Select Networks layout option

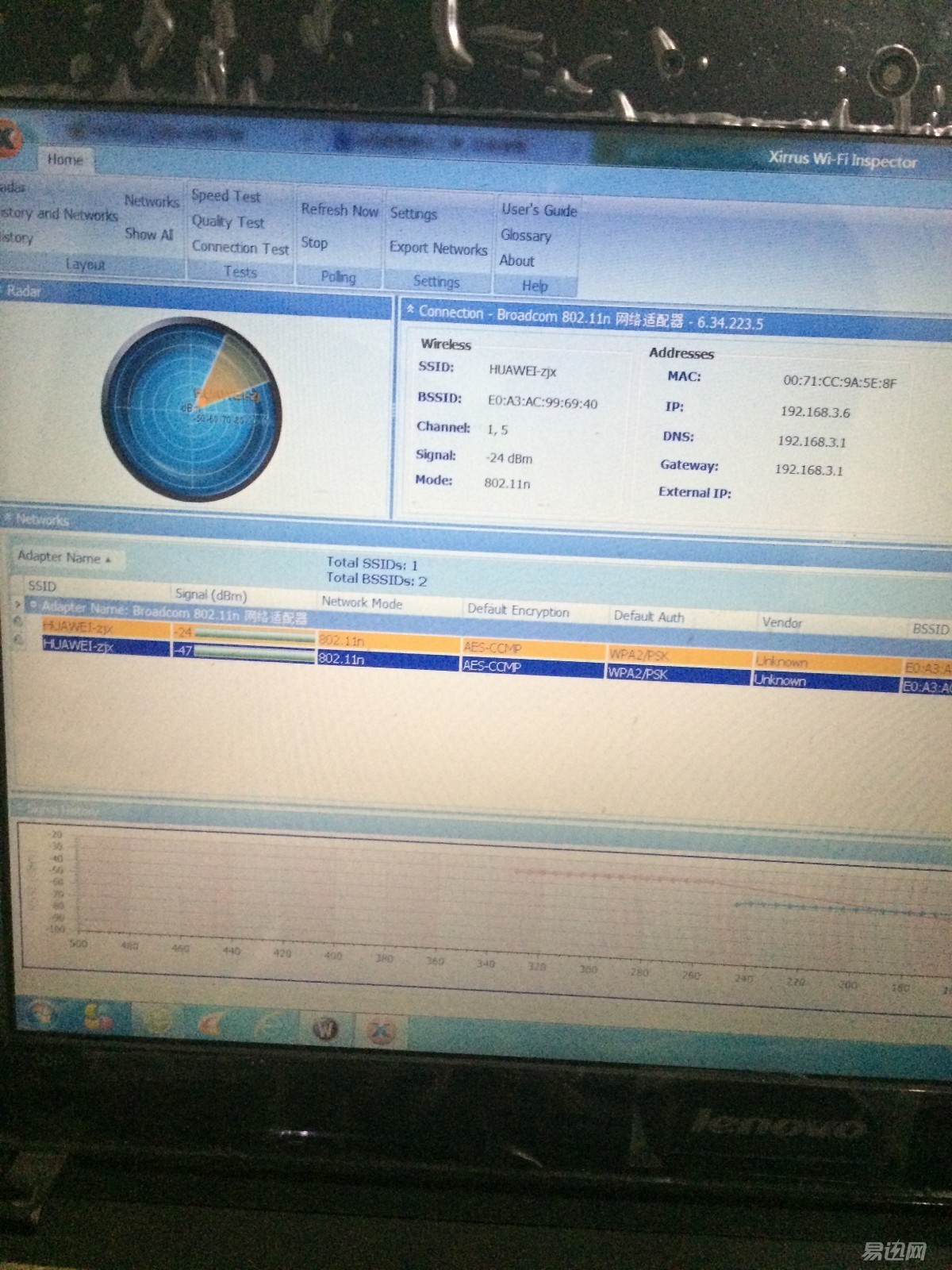152,202
